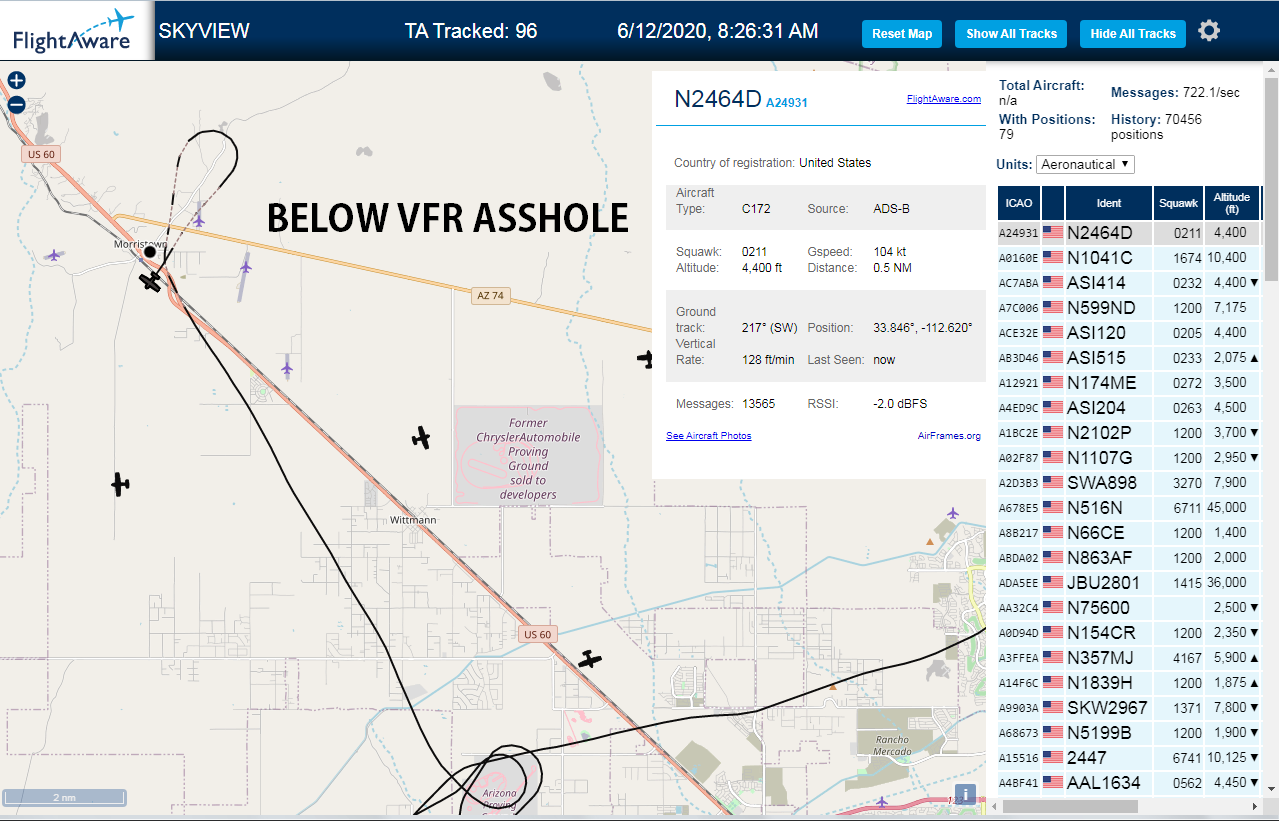Viewport: 1279px width, 821px height.
Task: Select the N1839H aircraft row
Action: coord(1130,683)
